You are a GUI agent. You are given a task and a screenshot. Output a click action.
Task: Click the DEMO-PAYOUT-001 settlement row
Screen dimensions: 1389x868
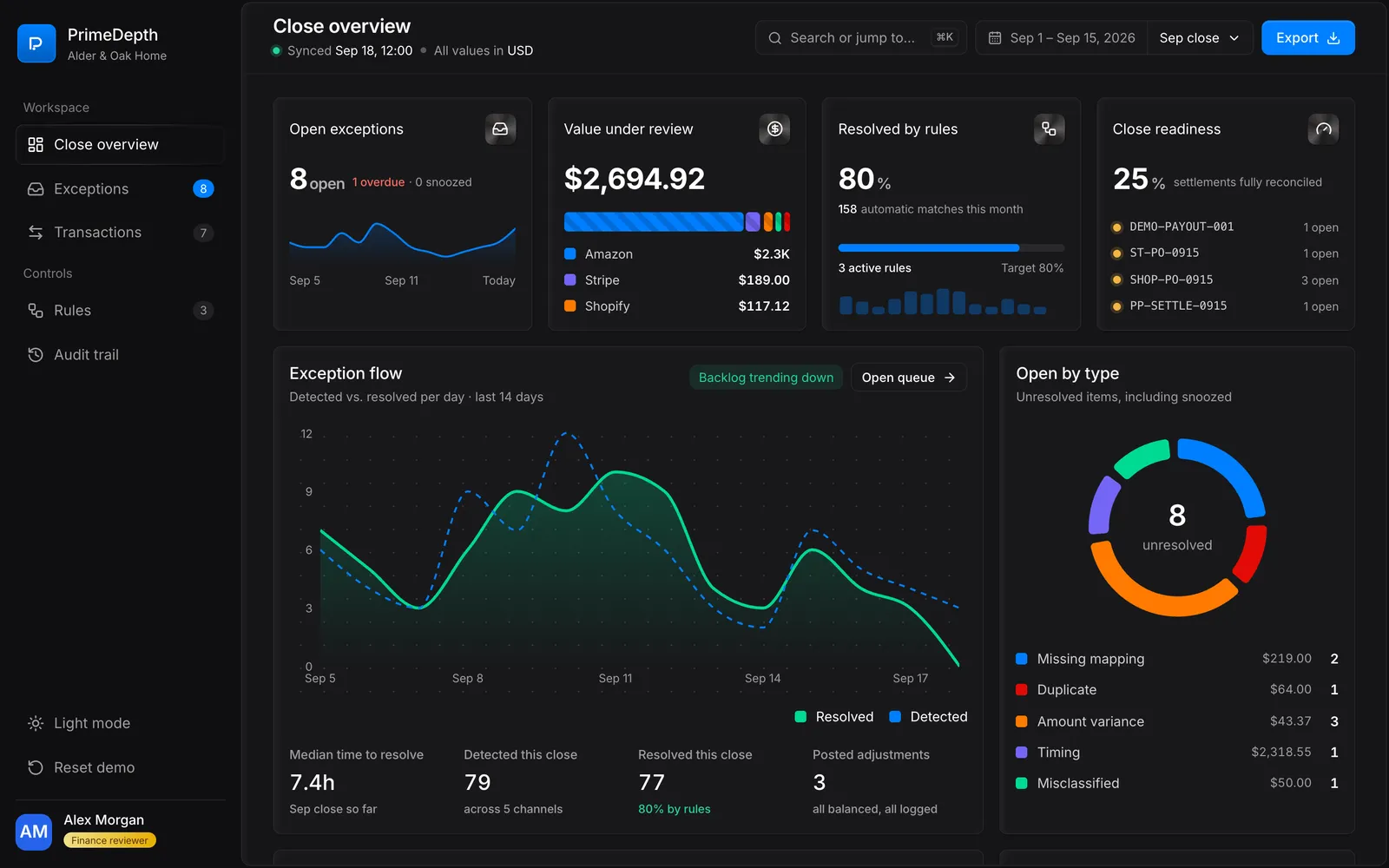1225,227
